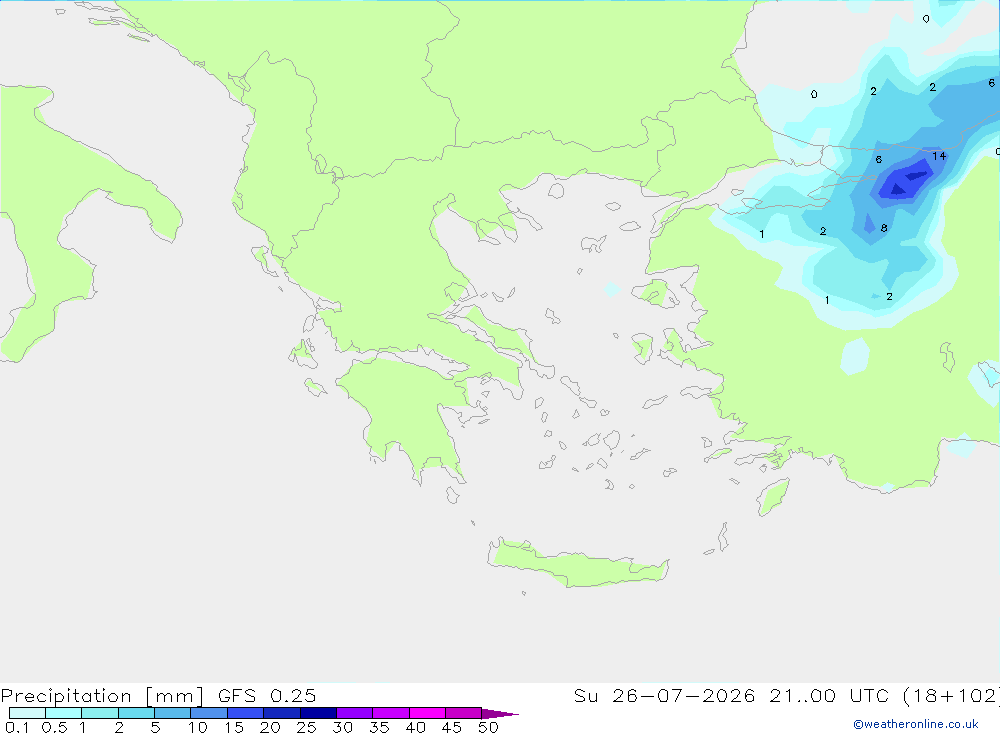The width and height of the screenshot is (1000, 733).
Task: Click the "50" legend scale label
Action: (488, 727)
